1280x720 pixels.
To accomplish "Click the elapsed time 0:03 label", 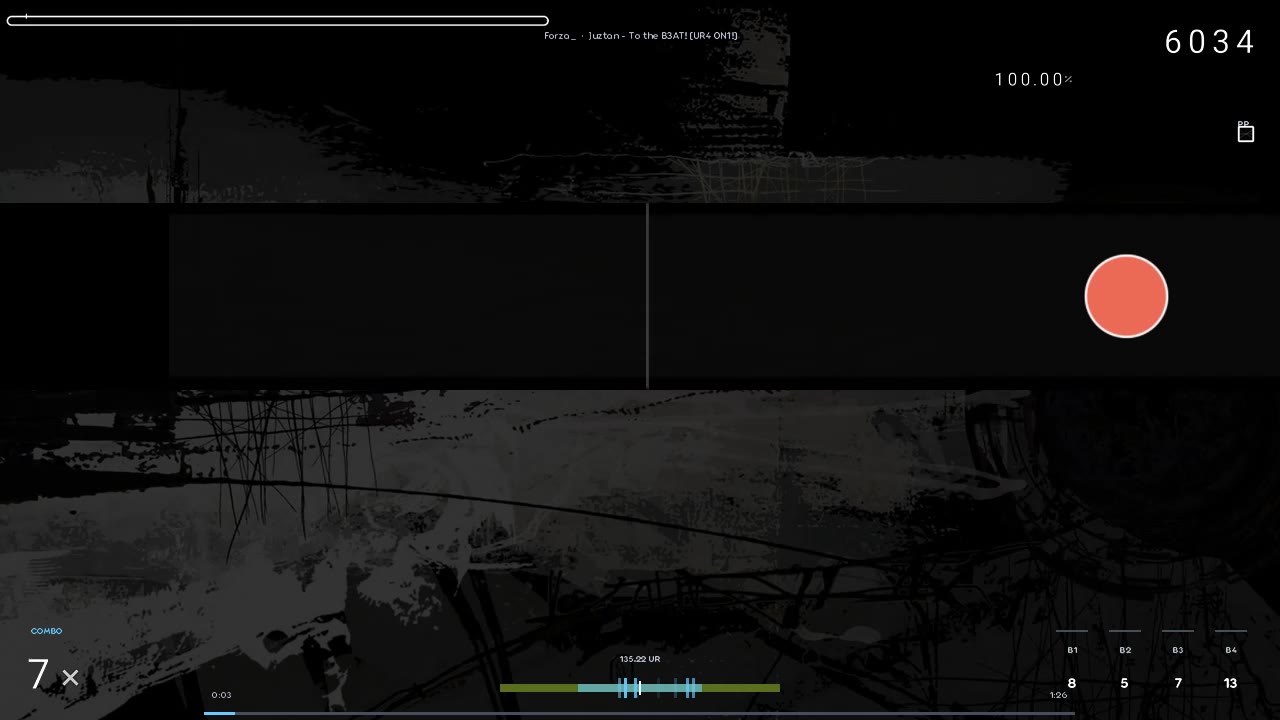I will coord(221,695).
